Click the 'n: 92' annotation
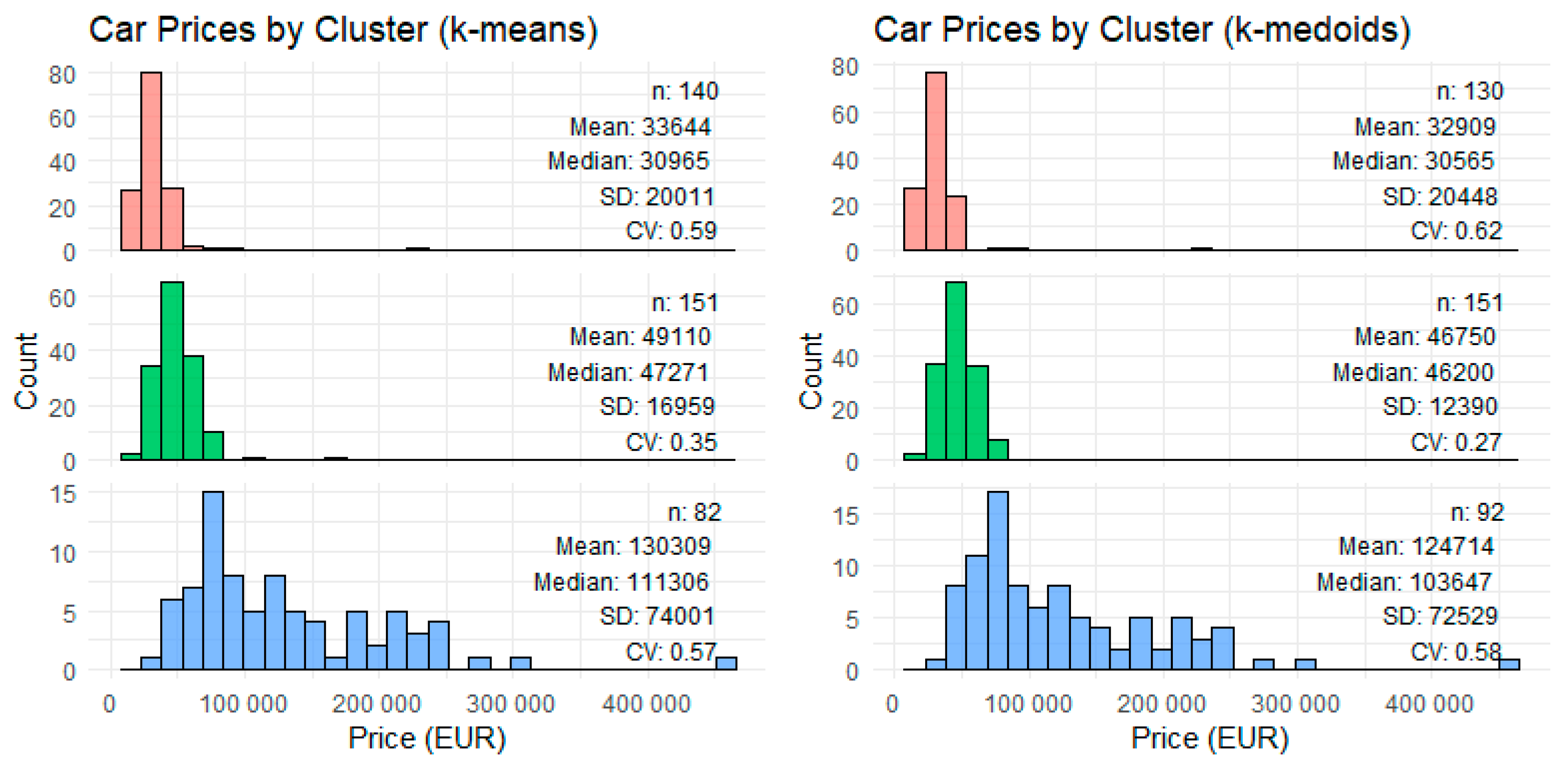This screenshot has height=768, width=1568. 1477,512
